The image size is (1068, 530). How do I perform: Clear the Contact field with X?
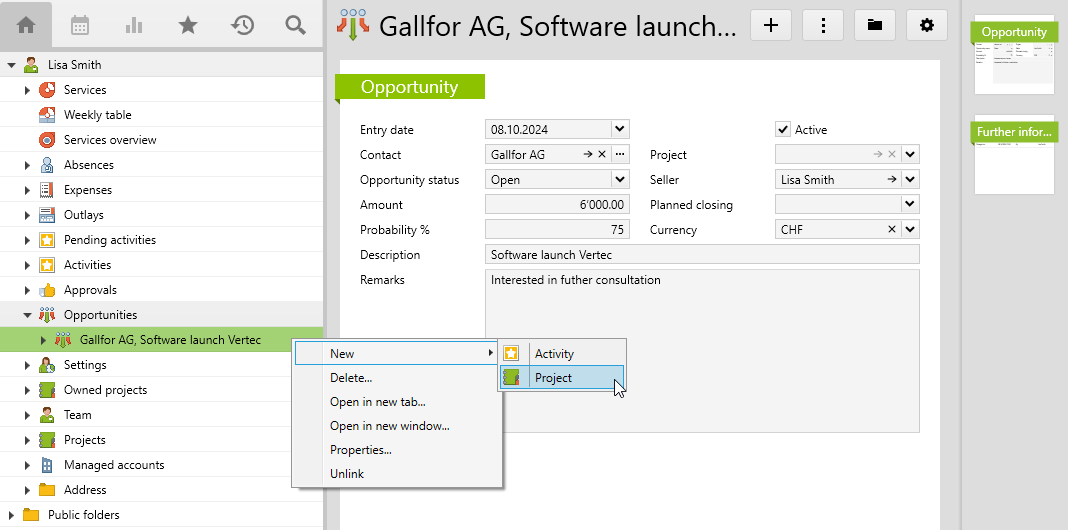pos(601,155)
